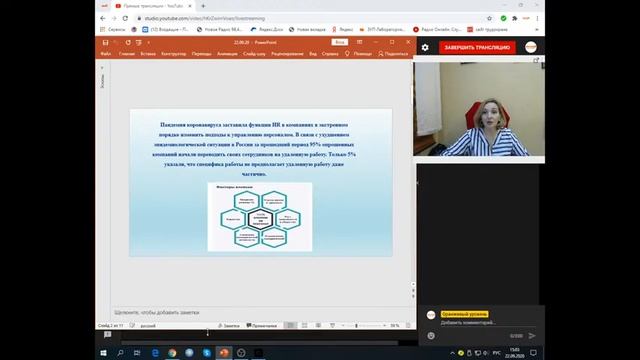The height and width of the screenshot is (360, 640).
Task: Click the zoom percentage value
Action: tap(395, 326)
